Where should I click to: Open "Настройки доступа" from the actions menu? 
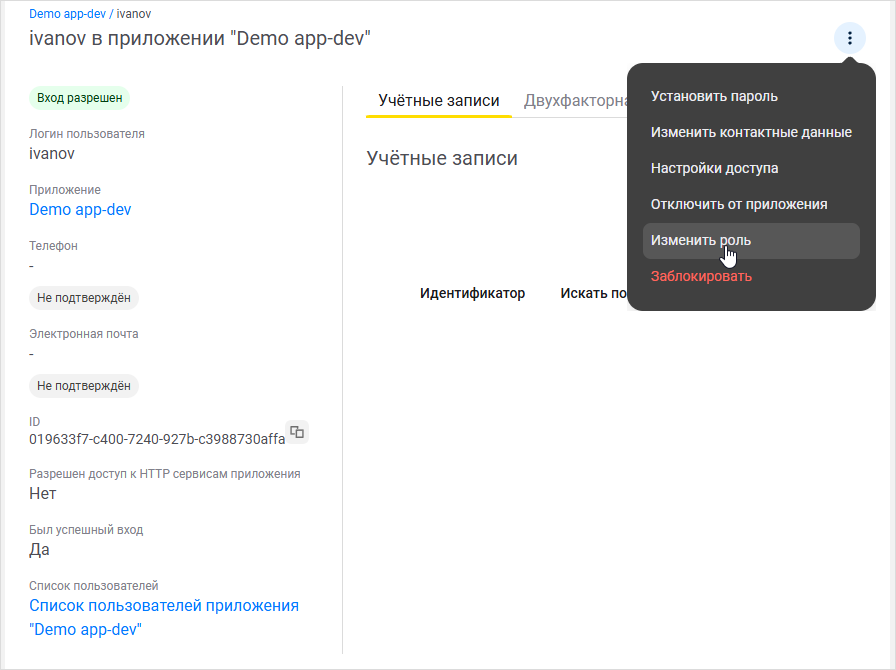coord(715,167)
